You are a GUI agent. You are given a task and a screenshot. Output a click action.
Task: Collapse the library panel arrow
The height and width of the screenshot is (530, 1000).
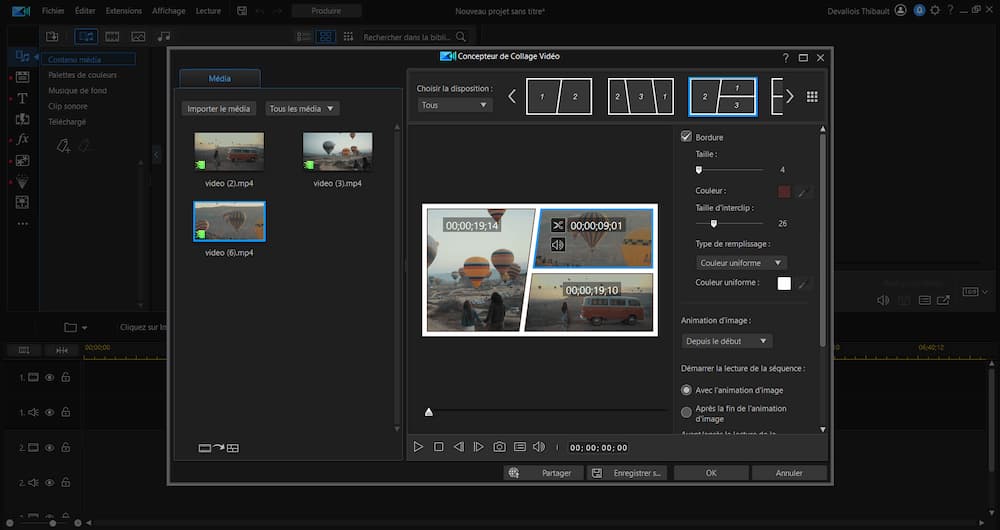156,154
